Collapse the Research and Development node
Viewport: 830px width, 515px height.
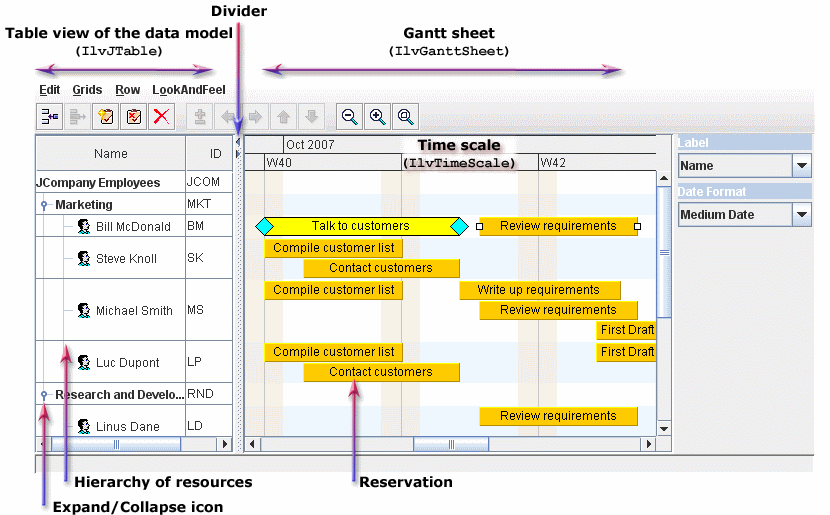44,395
